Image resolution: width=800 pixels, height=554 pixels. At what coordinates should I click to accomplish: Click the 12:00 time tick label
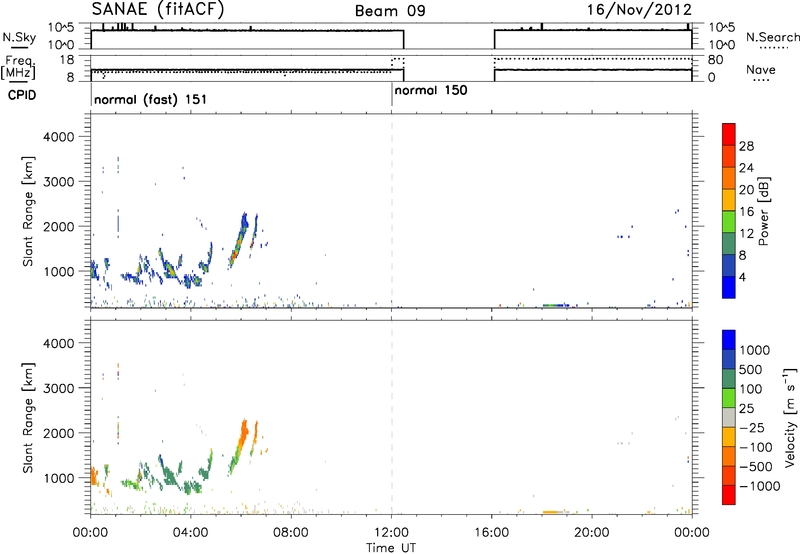coord(391,533)
